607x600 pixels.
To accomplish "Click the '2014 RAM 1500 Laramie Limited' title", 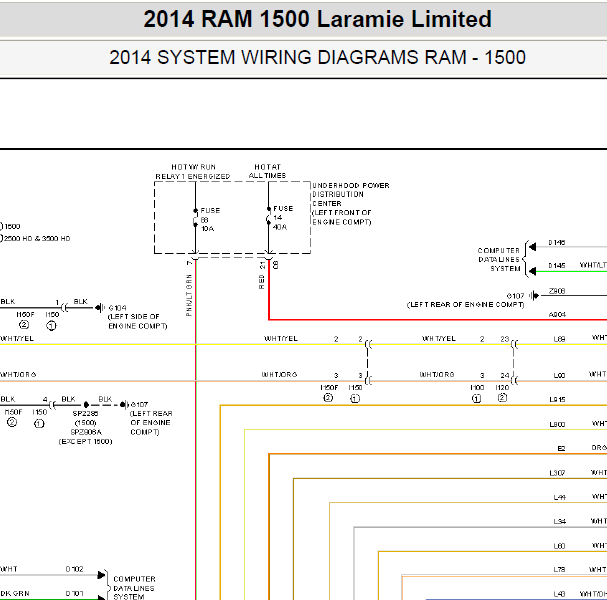I will (x=317, y=19).
